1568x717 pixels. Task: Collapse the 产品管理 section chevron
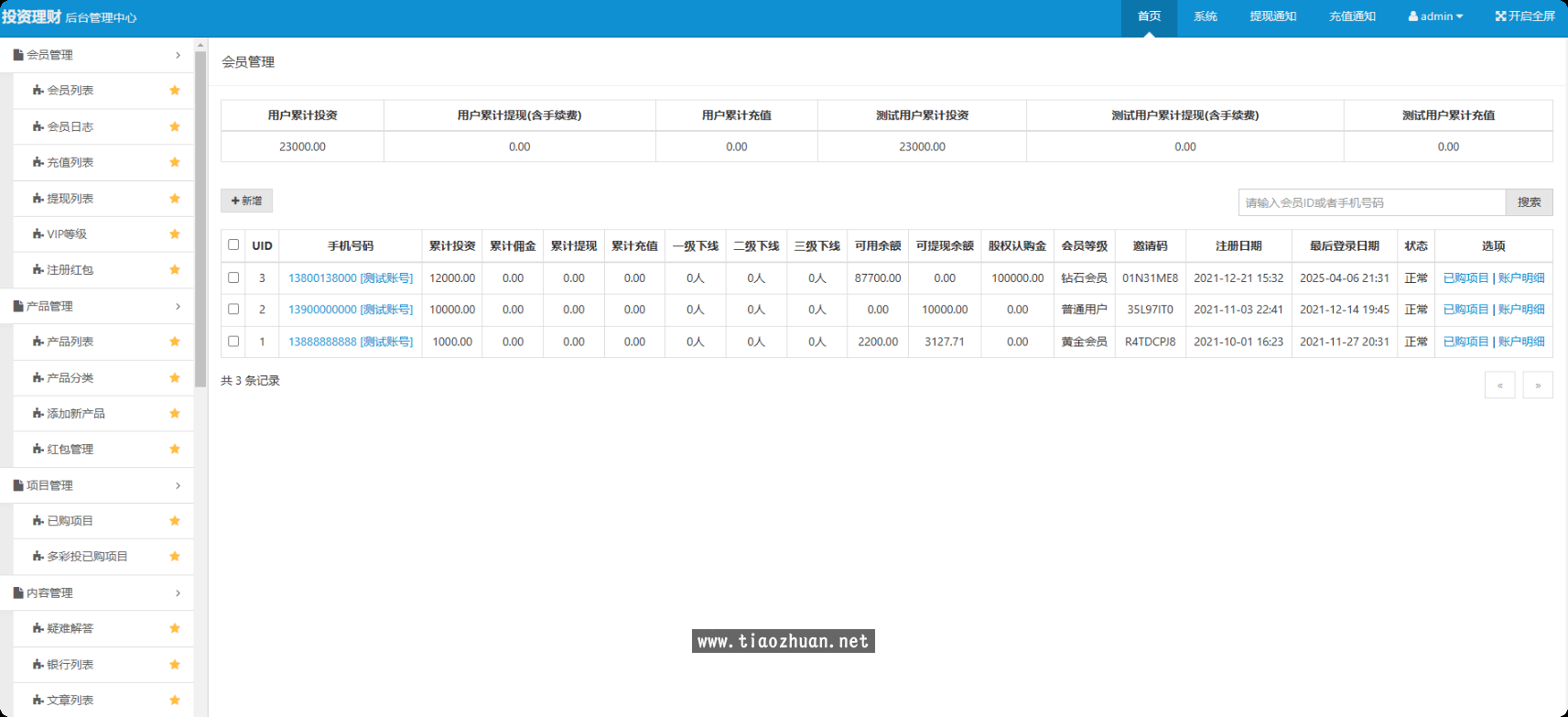(x=178, y=306)
